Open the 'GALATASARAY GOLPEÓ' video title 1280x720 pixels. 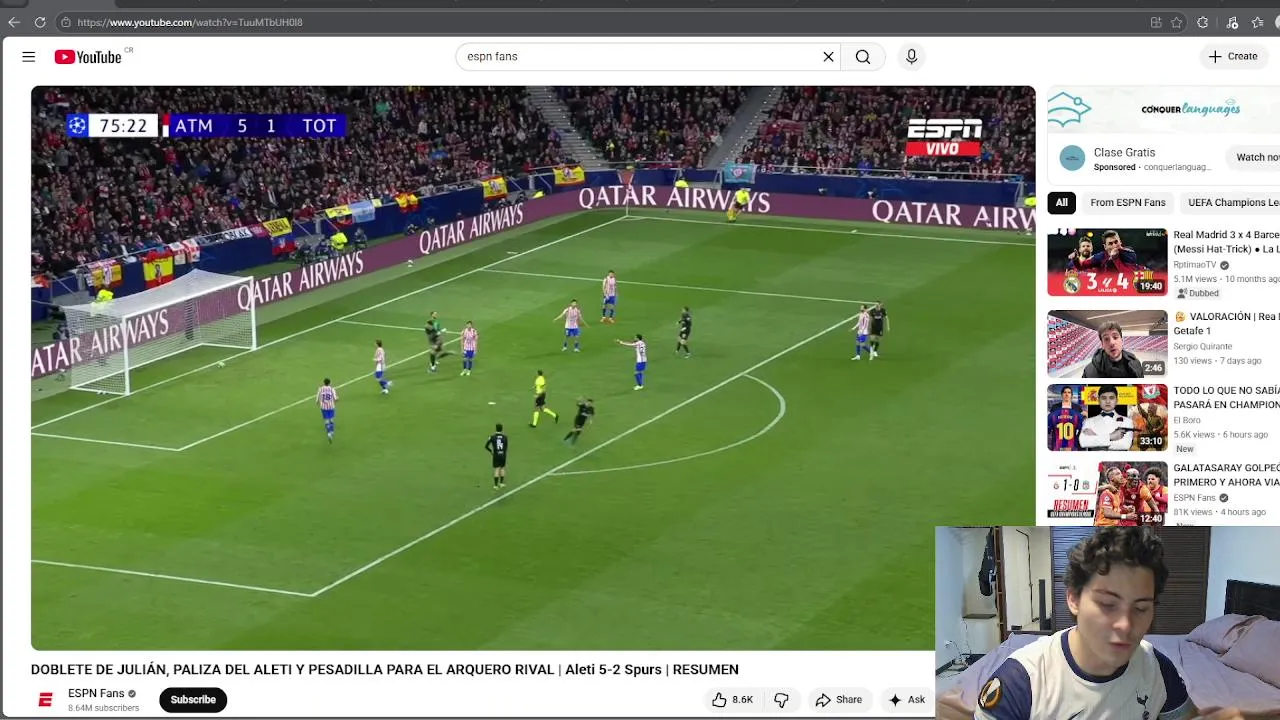(1226, 475)
